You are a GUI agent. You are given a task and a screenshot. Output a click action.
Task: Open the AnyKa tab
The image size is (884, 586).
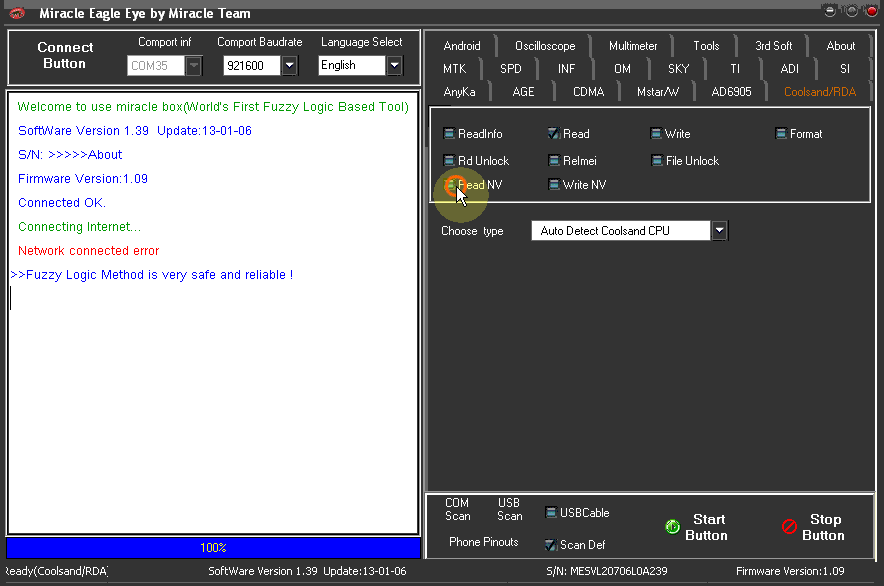click(x=459, y=92)
